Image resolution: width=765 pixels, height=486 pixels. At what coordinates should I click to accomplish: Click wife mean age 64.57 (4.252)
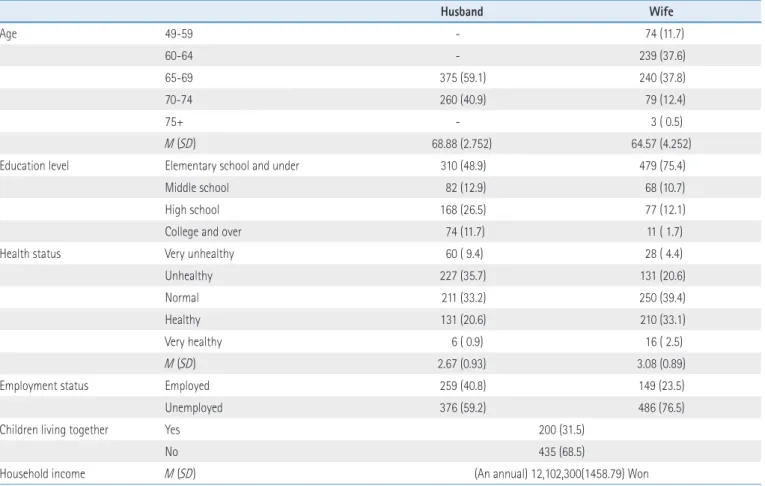click(661, 143)
